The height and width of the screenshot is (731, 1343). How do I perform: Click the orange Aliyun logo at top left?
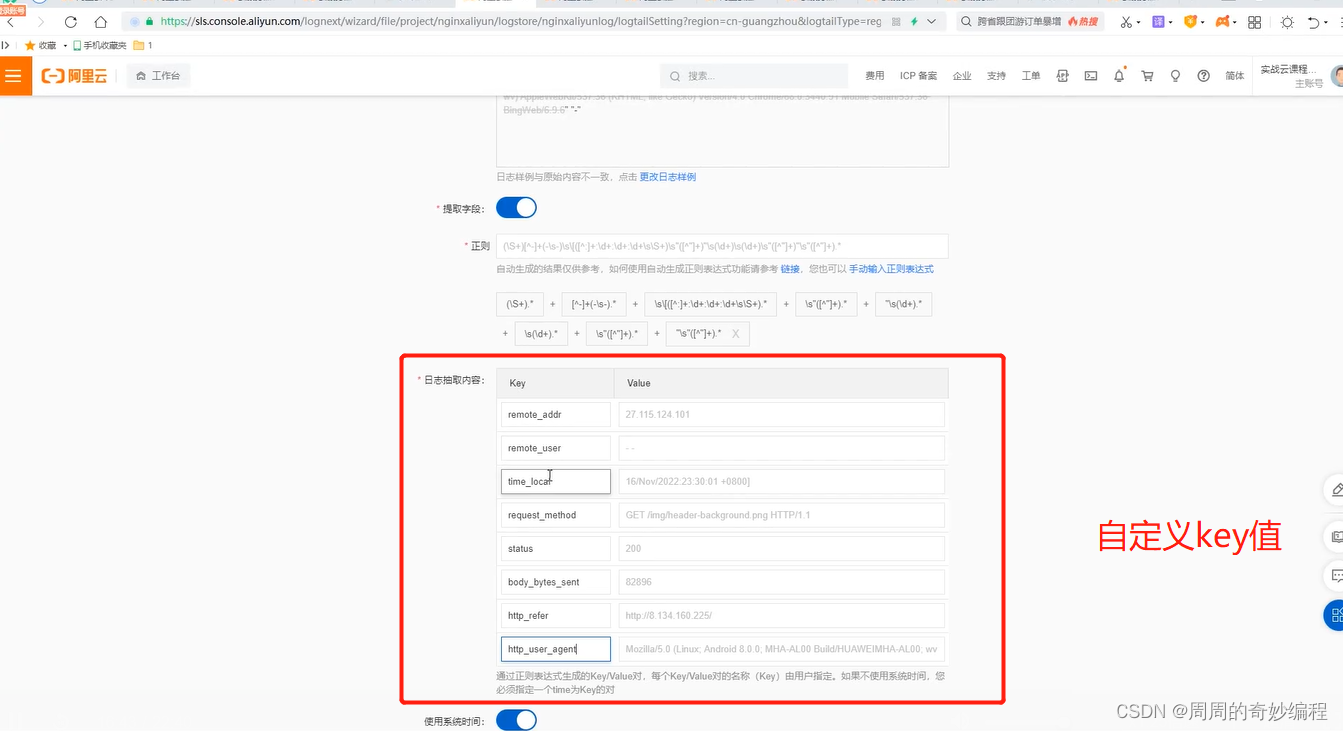pyautogui.click(x=74, y=75)
